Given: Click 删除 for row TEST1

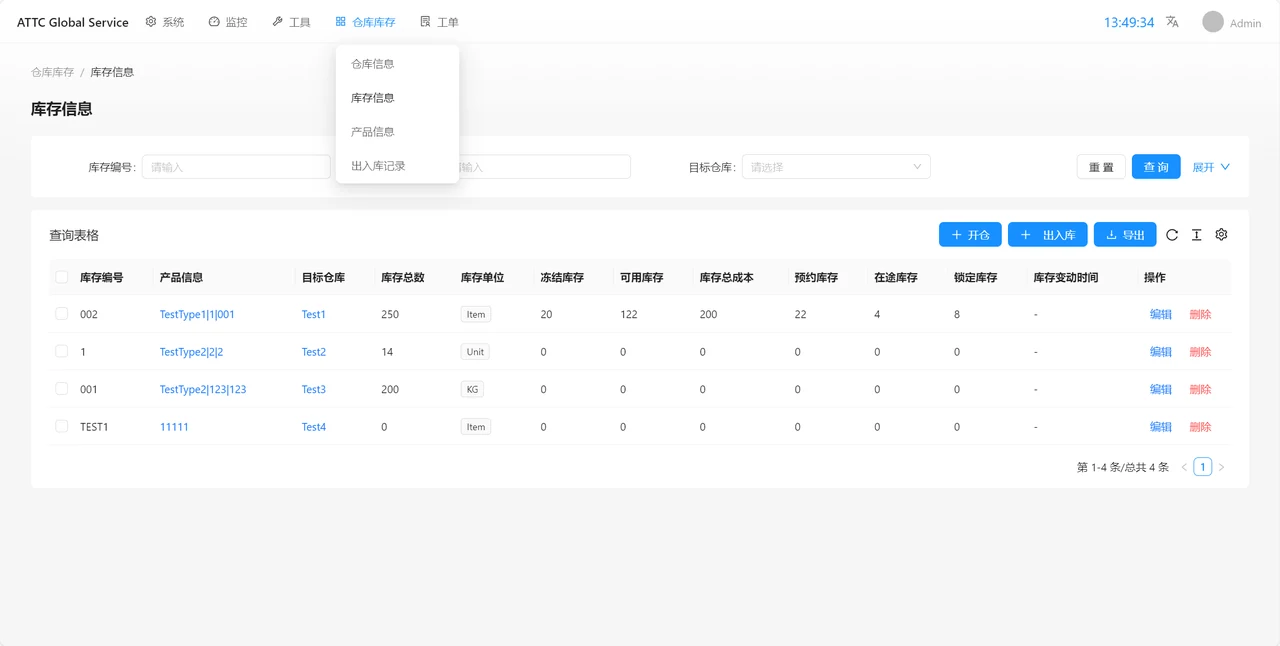Looking at the screenshot, I should (x=1200, y=427).
